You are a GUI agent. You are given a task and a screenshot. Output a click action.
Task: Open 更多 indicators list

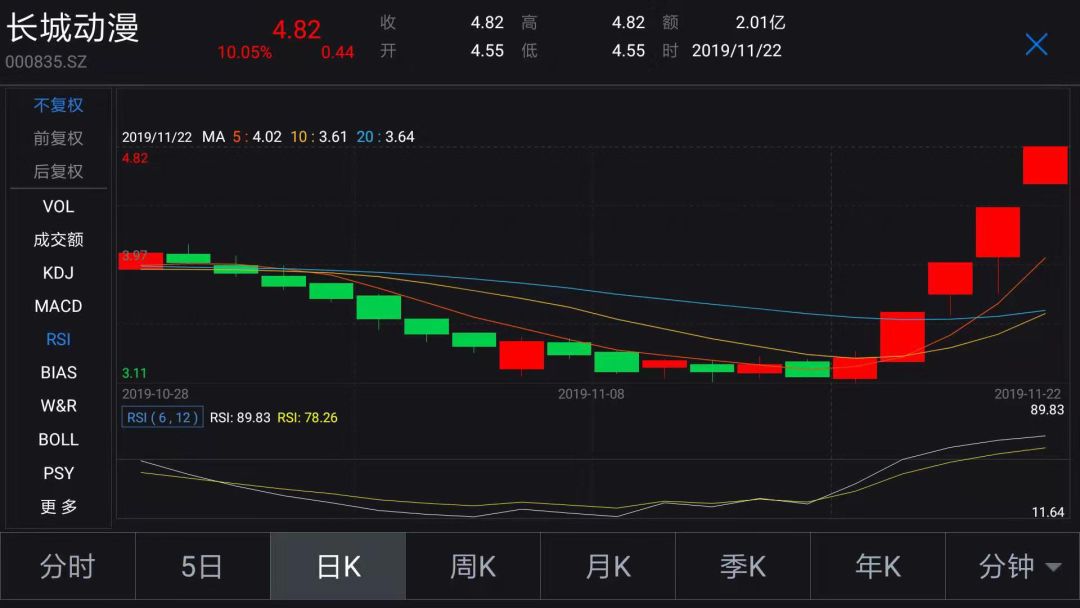coord(59,507)
